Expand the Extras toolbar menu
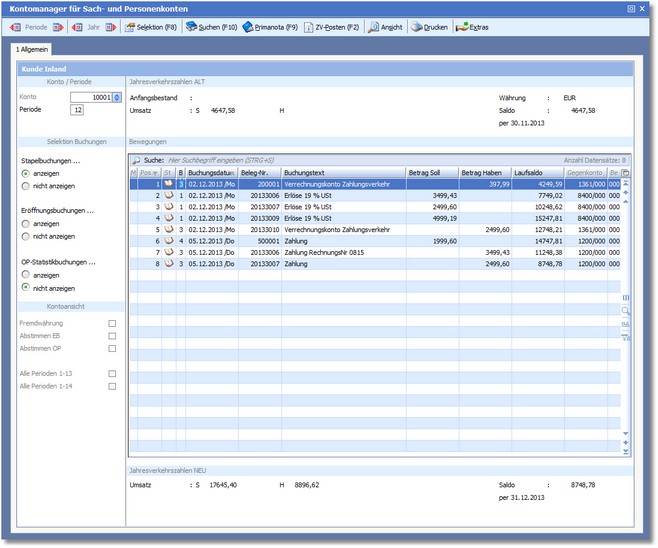 click(x=472, y=27)
